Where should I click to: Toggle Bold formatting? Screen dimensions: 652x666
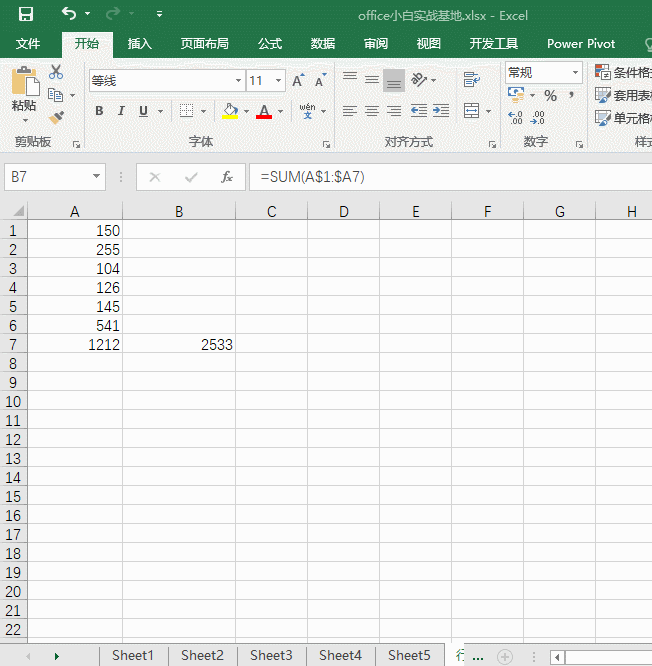pos(99,111)
